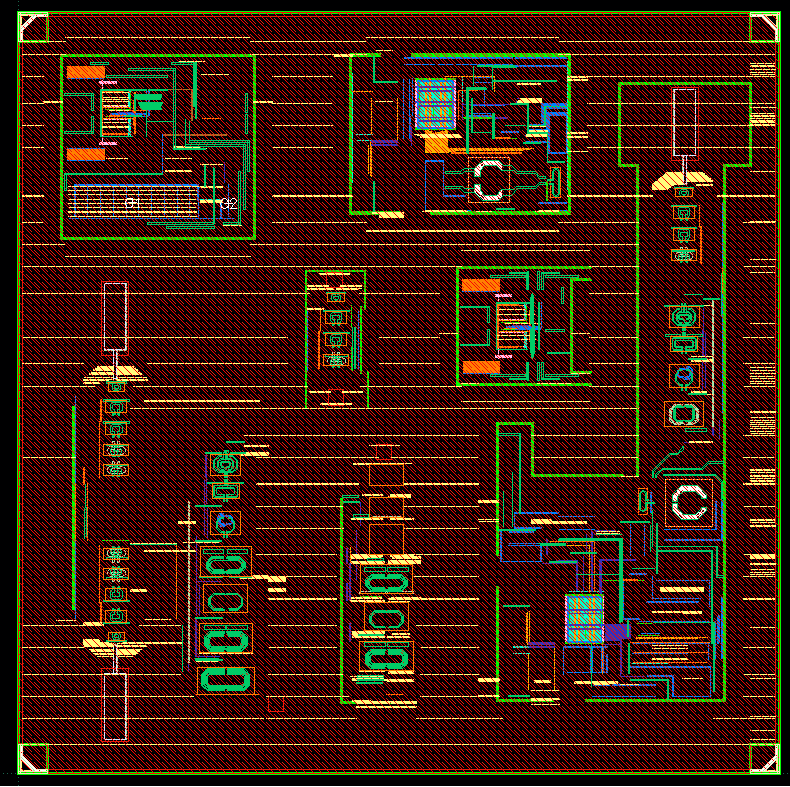Click the G2 label in the layout

click(229, 204)
